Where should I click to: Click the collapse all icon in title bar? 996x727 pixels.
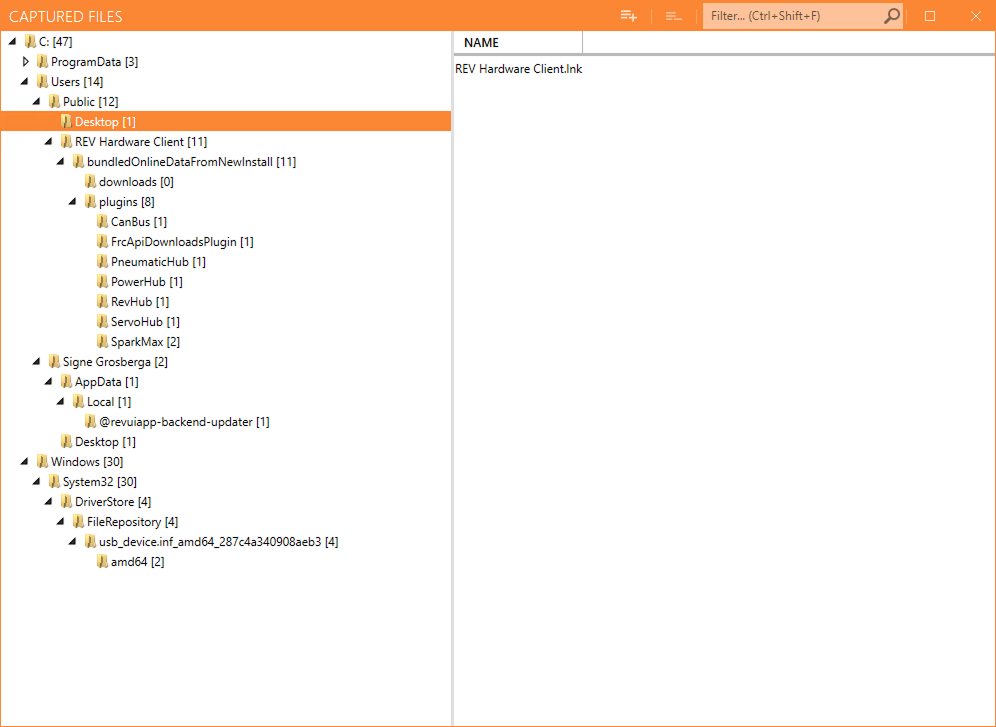click(673, 16)
